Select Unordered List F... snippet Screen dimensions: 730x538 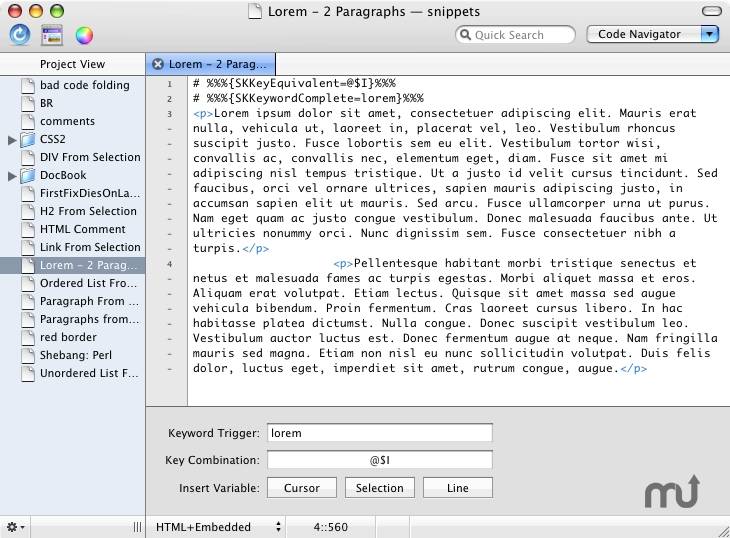click(89, 373)
